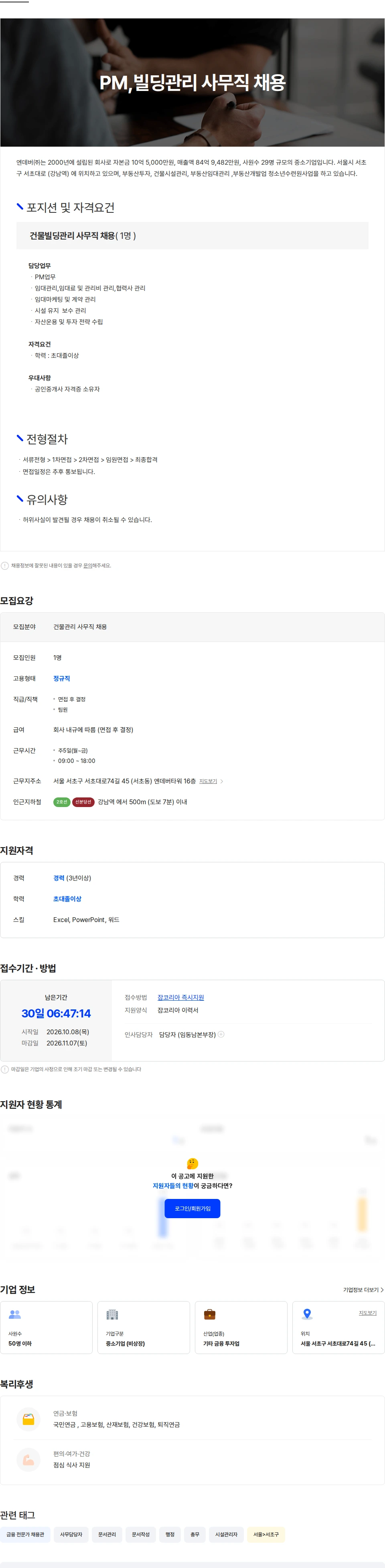Click the remaining time 30일 06:47:14
Image resolution: width=385 pixels, height=1568 pixels.
56,1013
